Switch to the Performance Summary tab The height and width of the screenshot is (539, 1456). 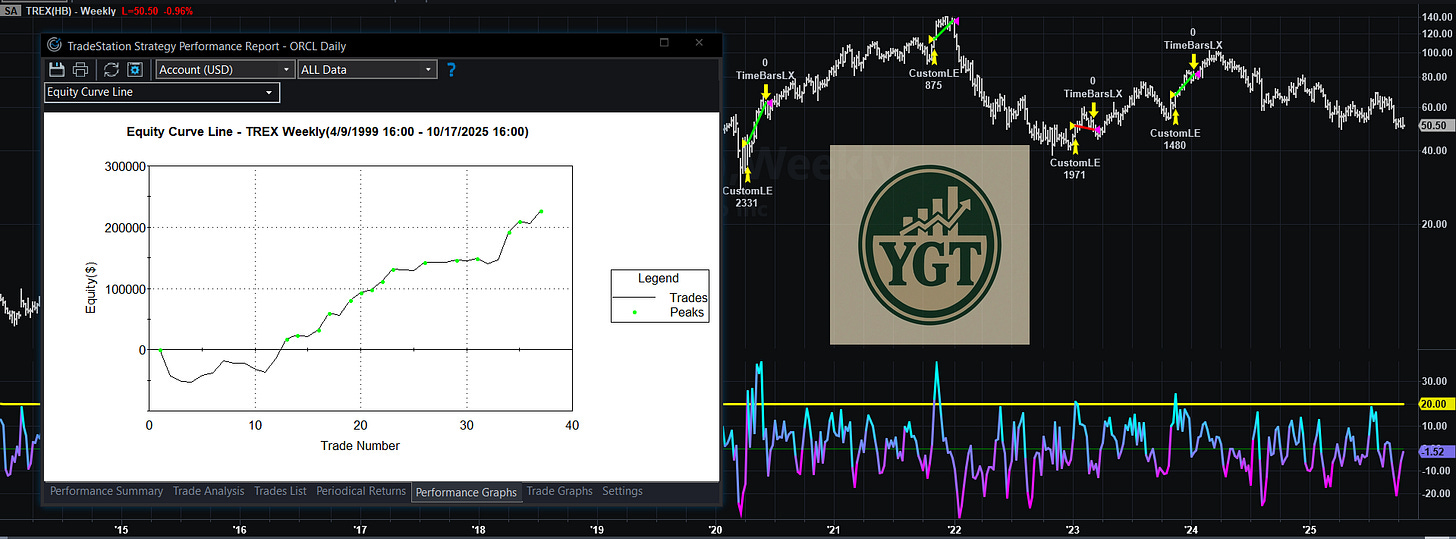coord(106,491)
